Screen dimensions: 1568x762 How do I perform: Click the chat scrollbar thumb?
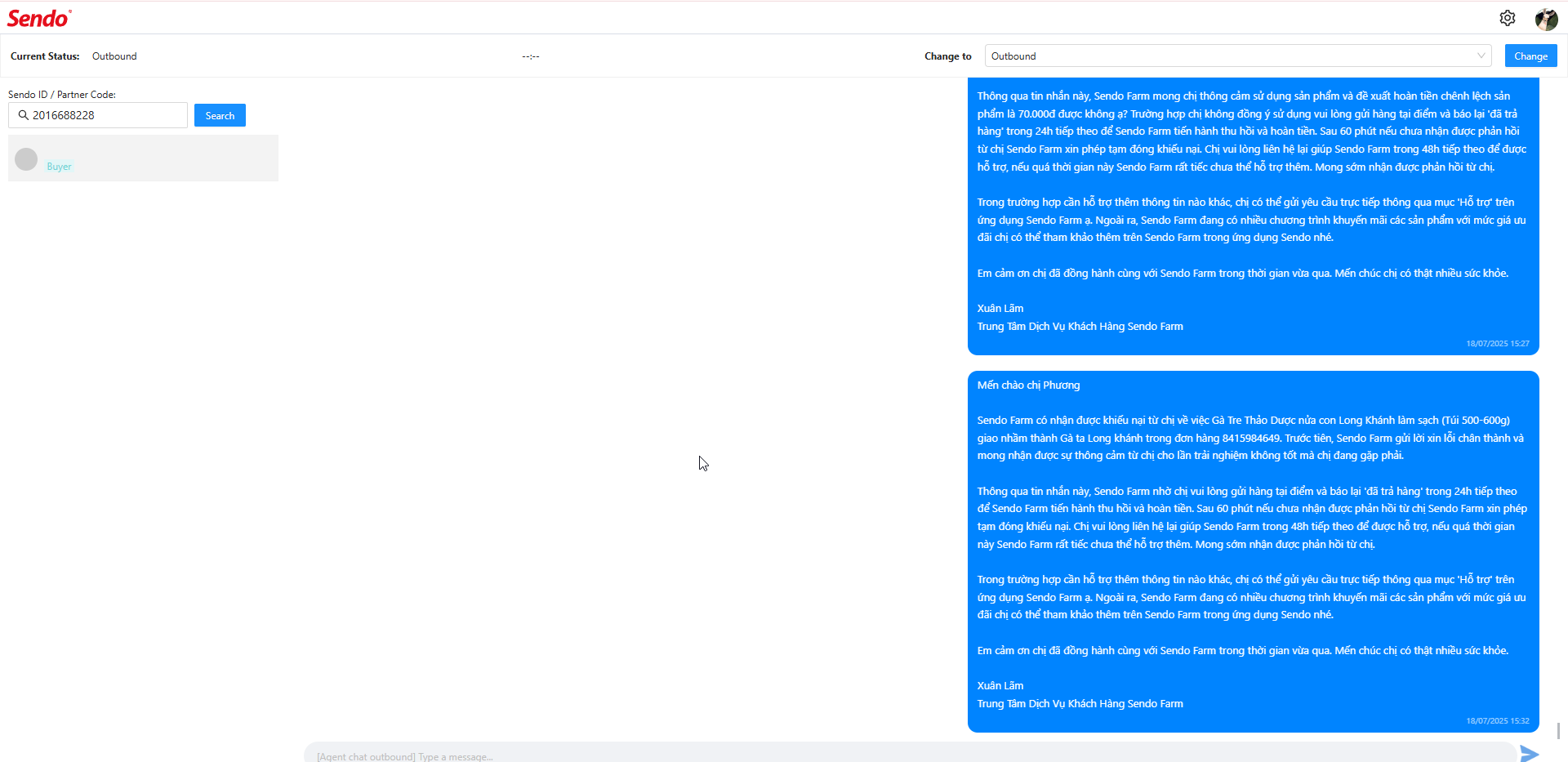coord(1559,730)
